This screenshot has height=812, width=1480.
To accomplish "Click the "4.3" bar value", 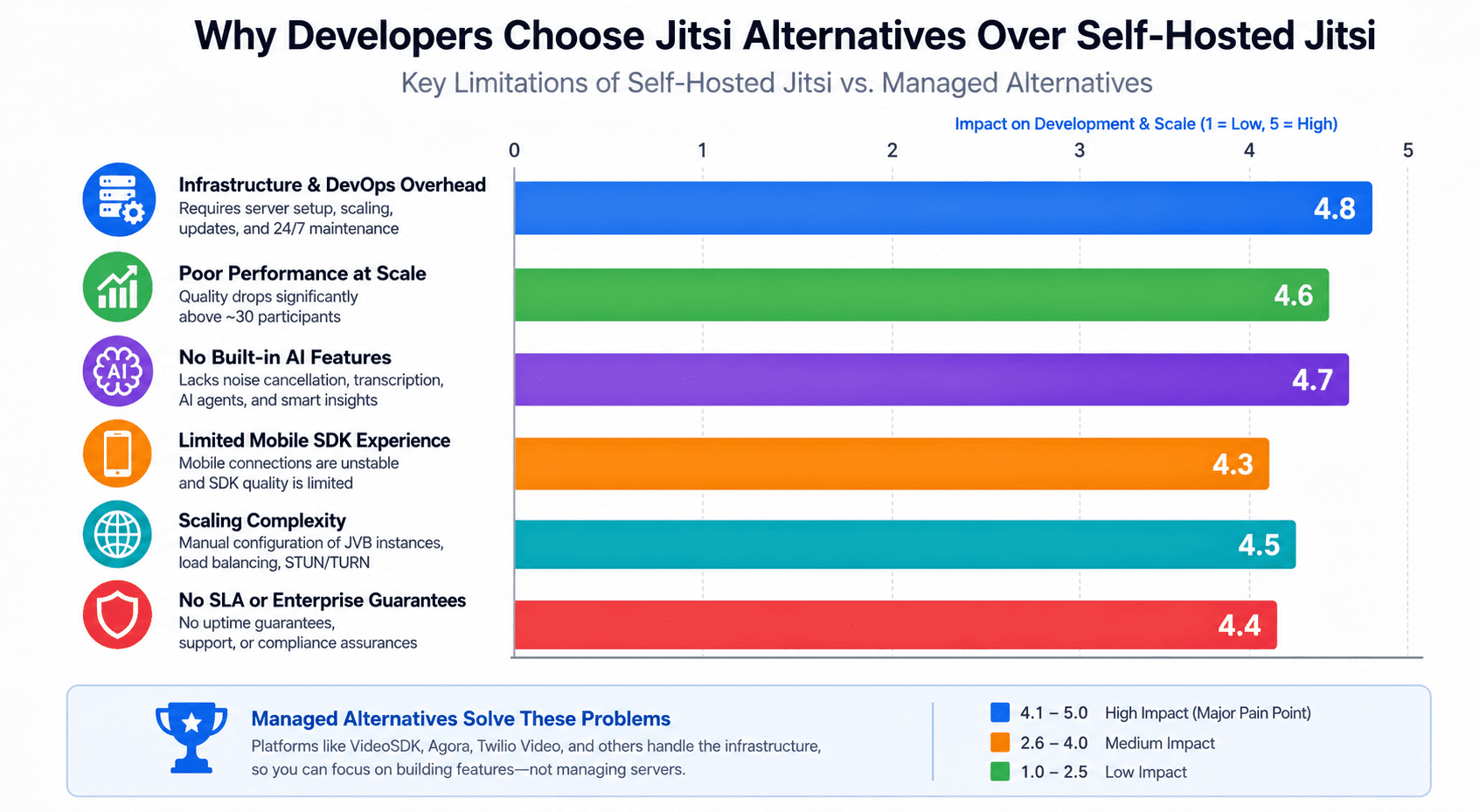I will point(1233,464).
